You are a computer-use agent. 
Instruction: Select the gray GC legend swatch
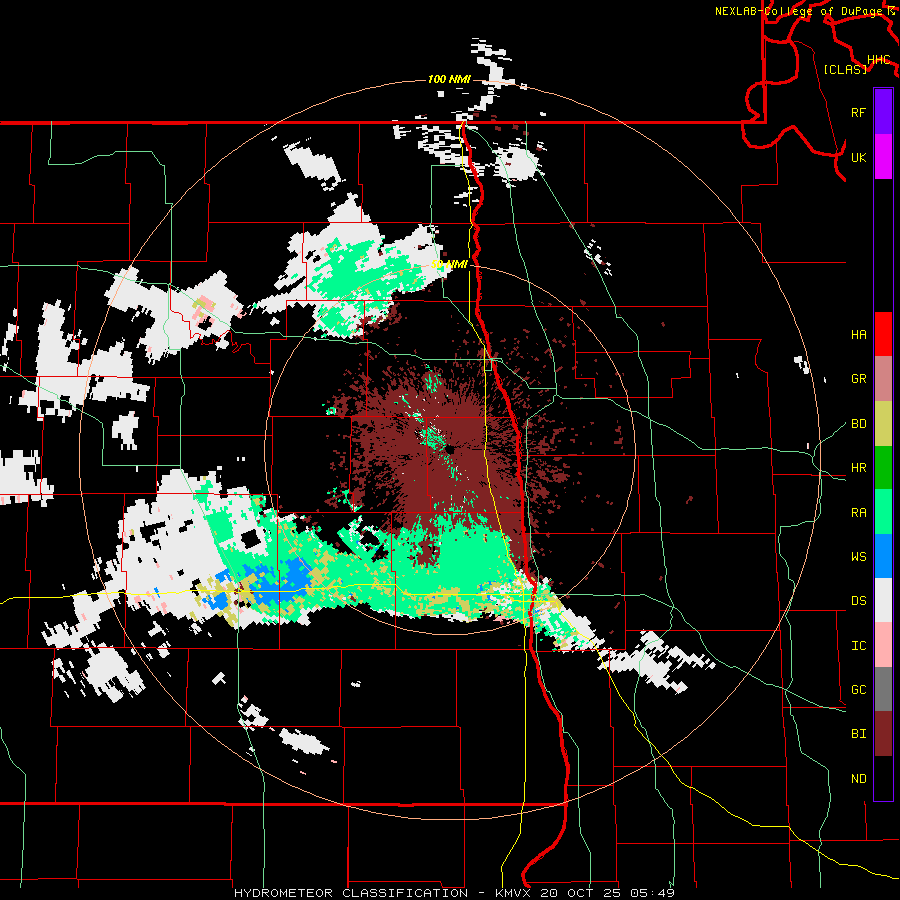[883, 689]
